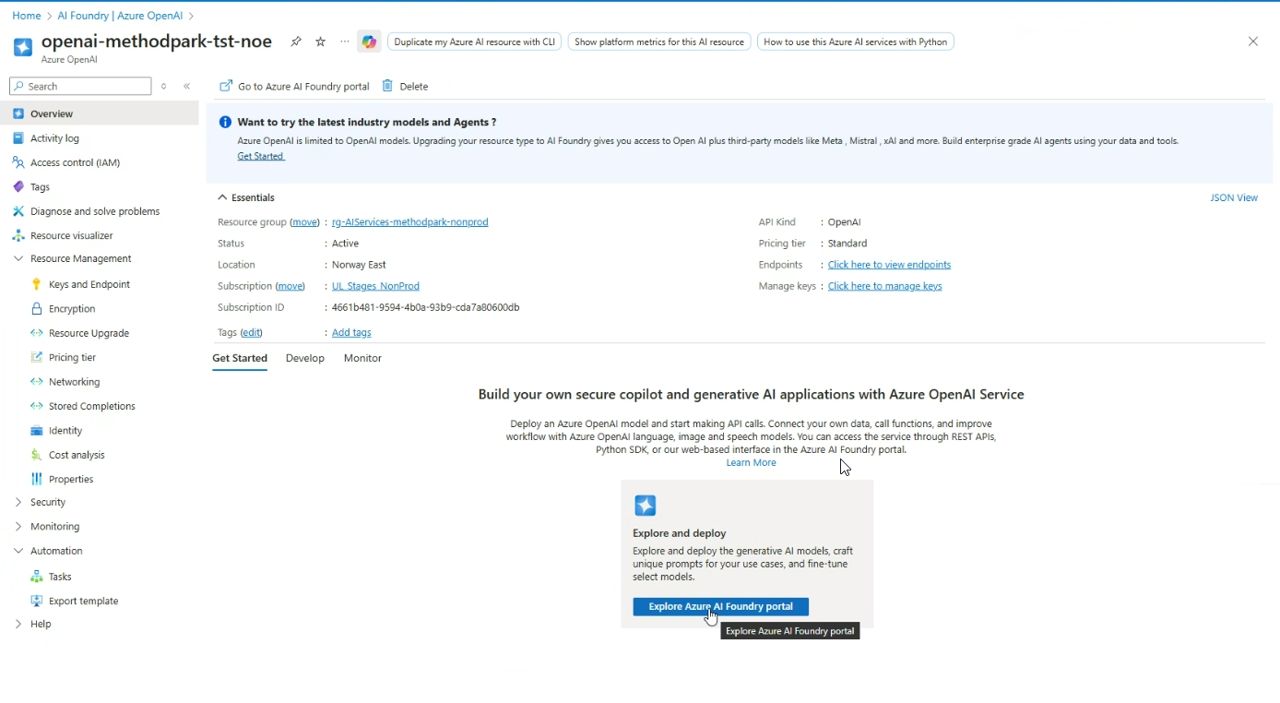Open Resource visualizer in the sidebar
The image size is (1280, 703).
[71, 236]
